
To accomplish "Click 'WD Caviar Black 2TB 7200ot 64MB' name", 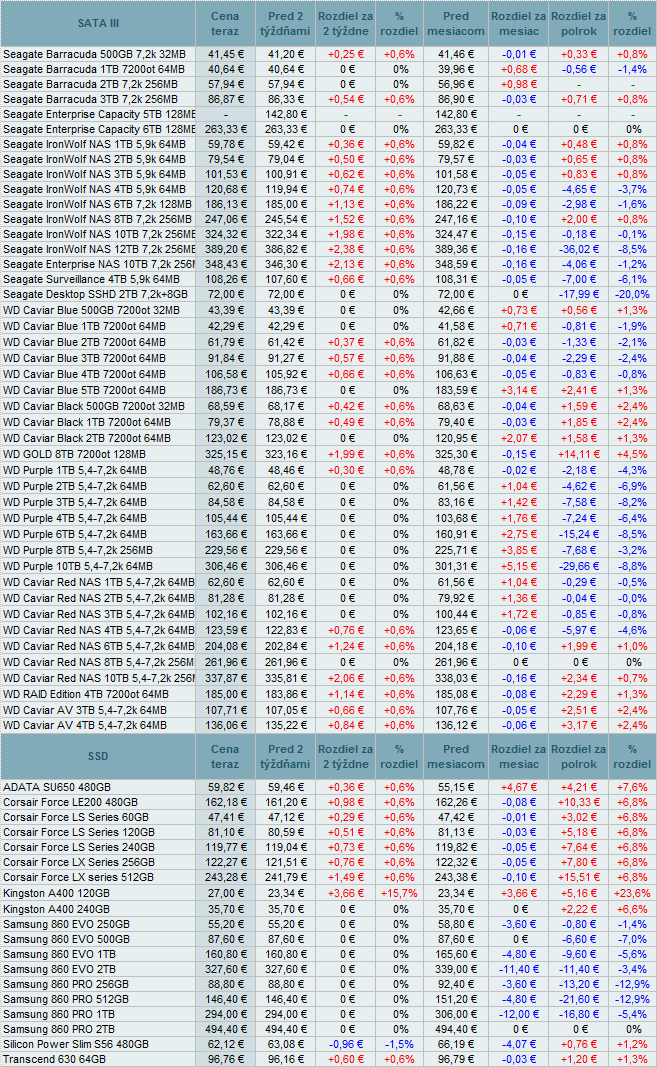I will click(x=87, y=438).
